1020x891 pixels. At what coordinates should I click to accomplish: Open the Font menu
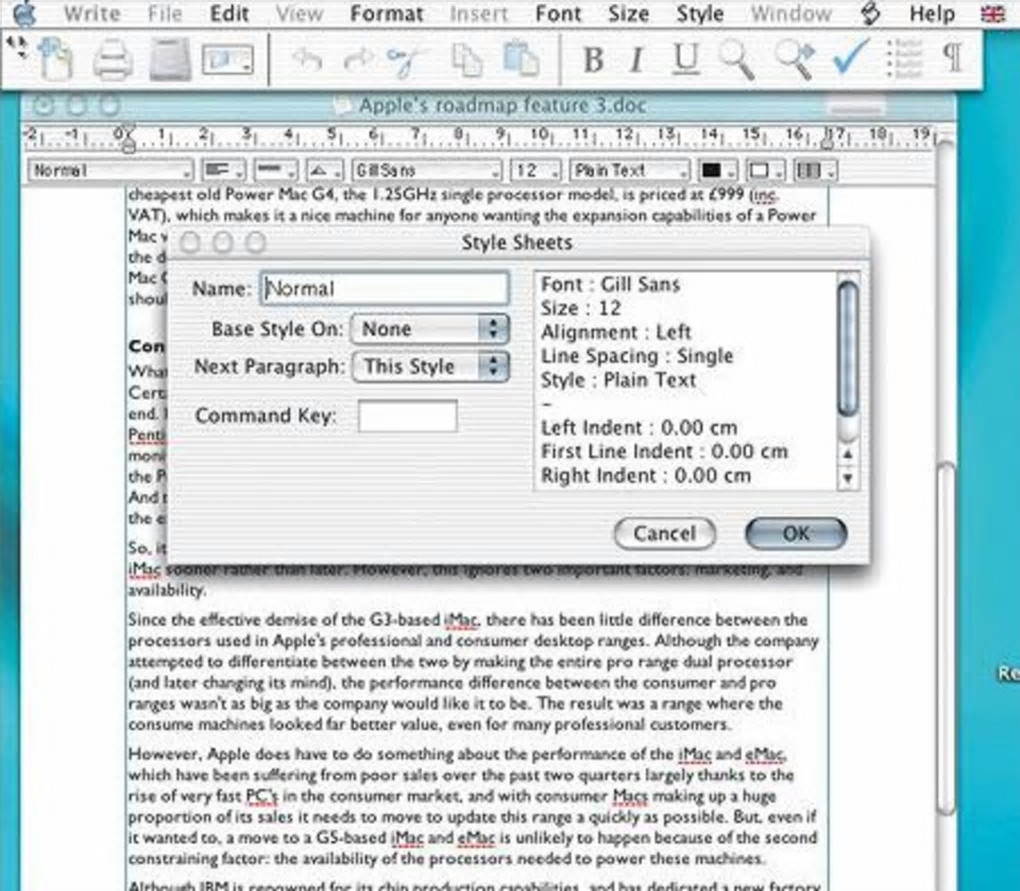(x=558, y=14)
